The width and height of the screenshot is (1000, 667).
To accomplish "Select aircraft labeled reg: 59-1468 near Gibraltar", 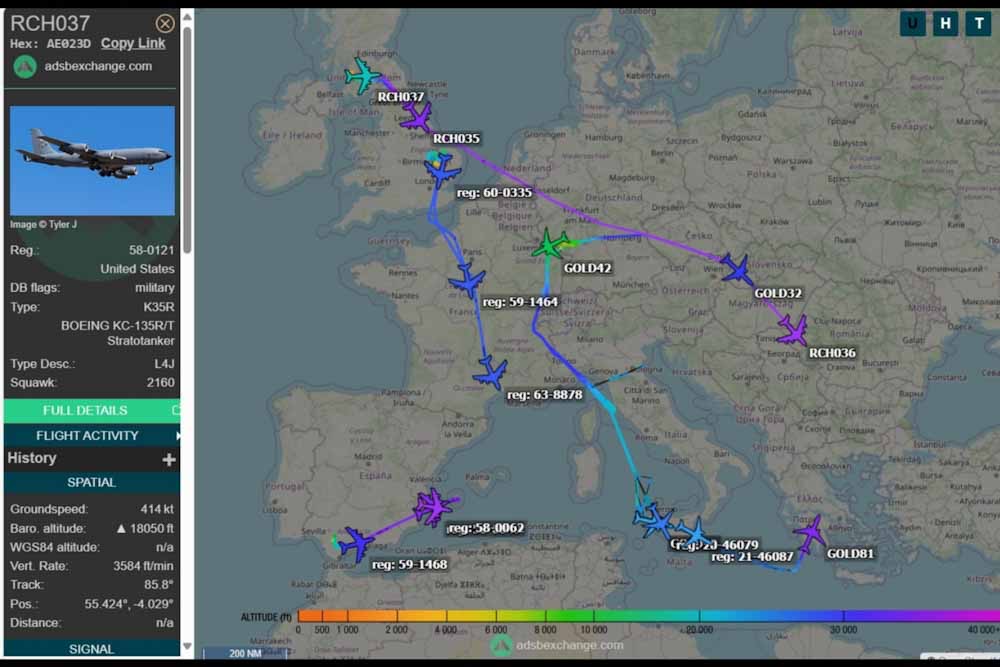I will [355, 543].
